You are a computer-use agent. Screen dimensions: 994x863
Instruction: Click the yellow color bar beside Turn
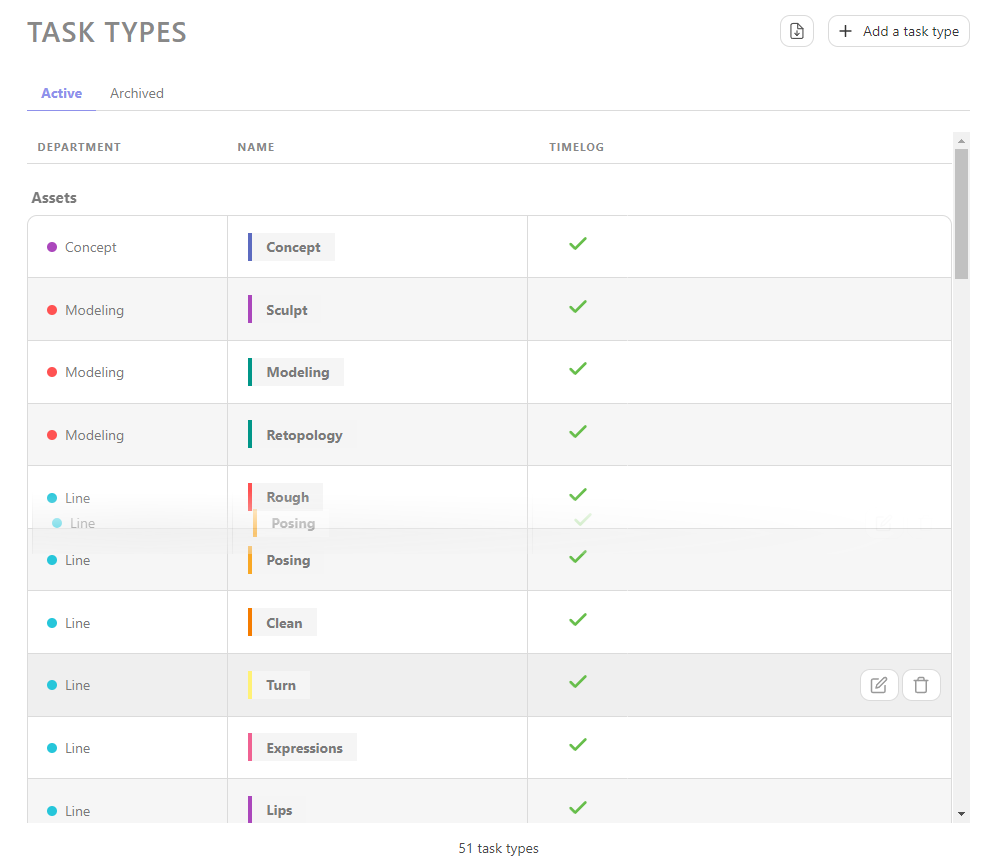250,685
